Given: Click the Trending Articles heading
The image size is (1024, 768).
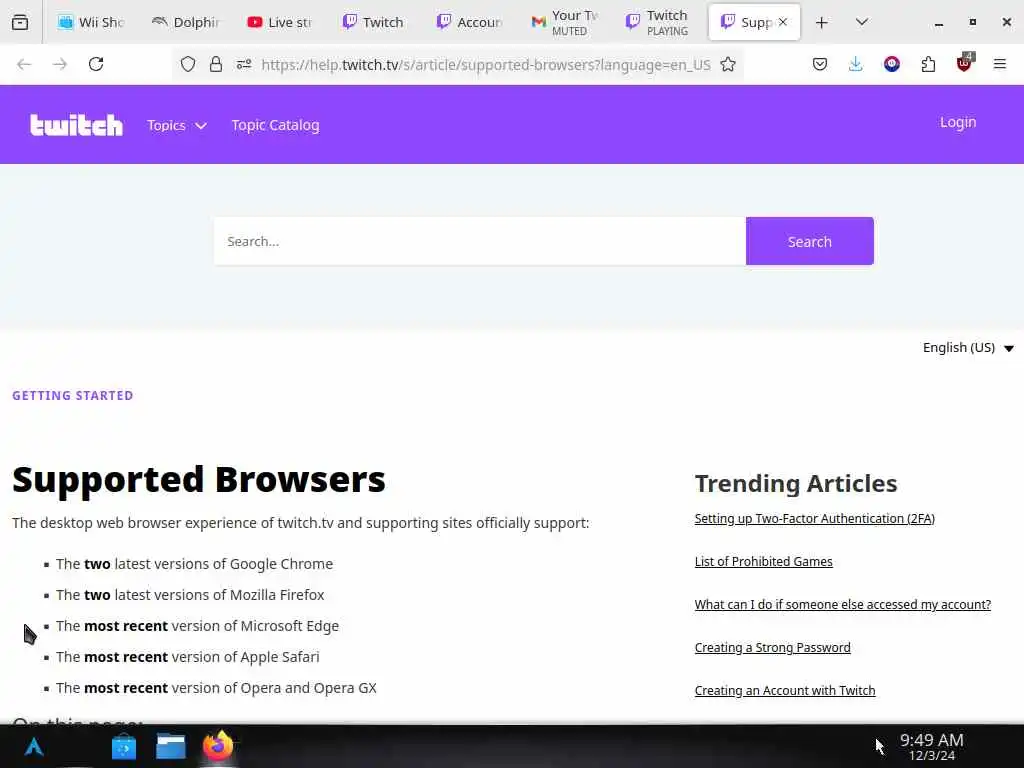Looking at the screenshot, I should (x=795, y=483).
